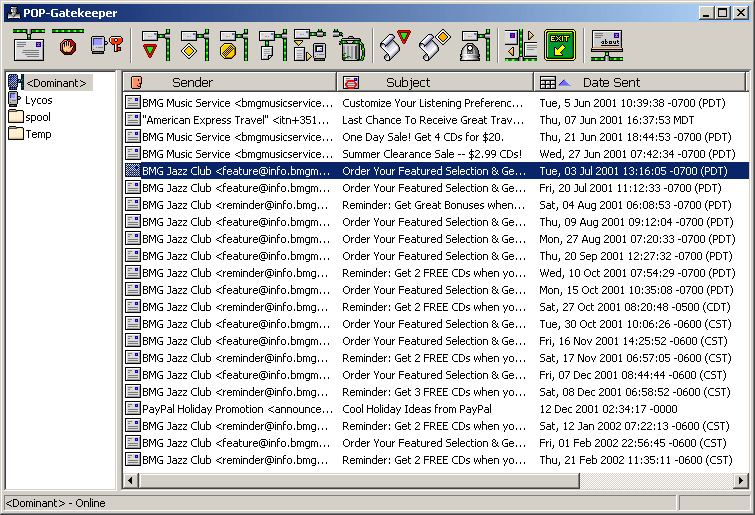755x515 pixels.
Task: Click the envelope with alarm bell icon
Action: (x=475, y=45)
